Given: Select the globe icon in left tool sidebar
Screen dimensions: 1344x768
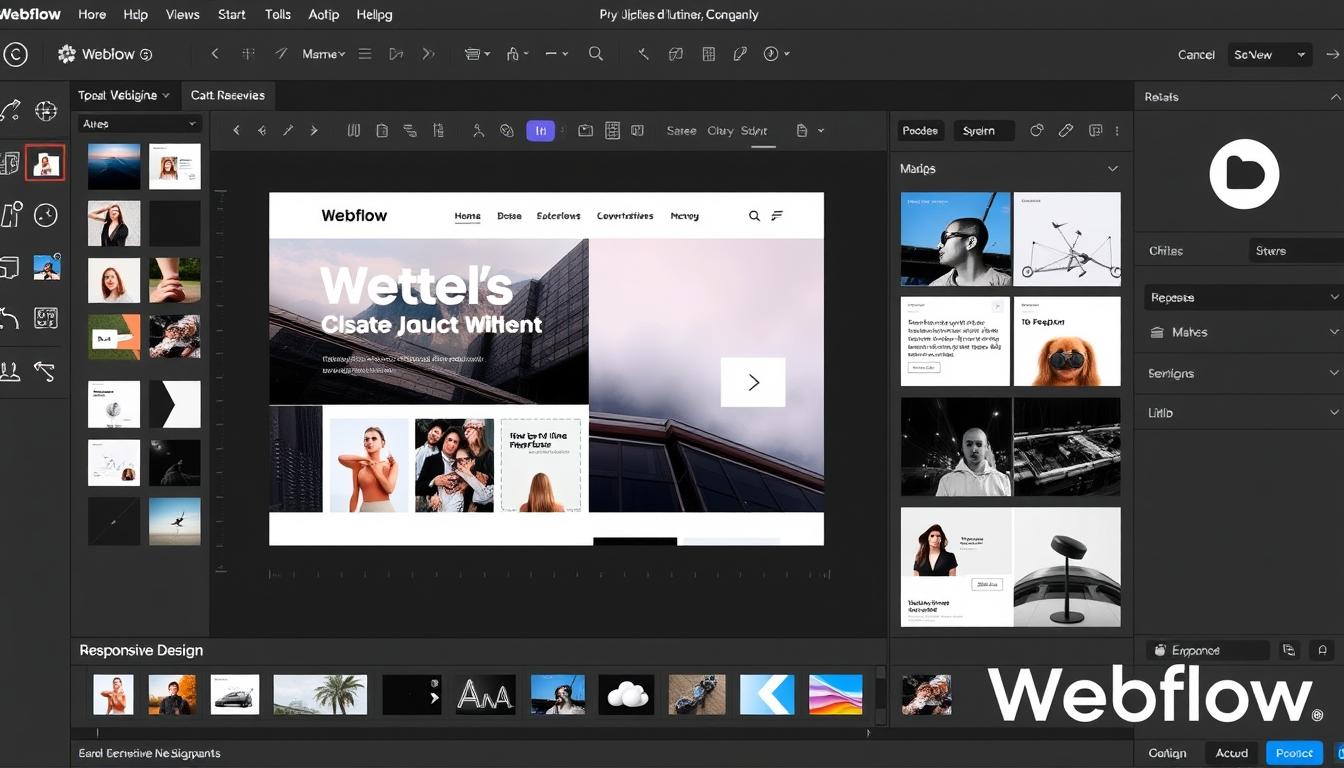Looking at the screenshot, I should point(46,110).
